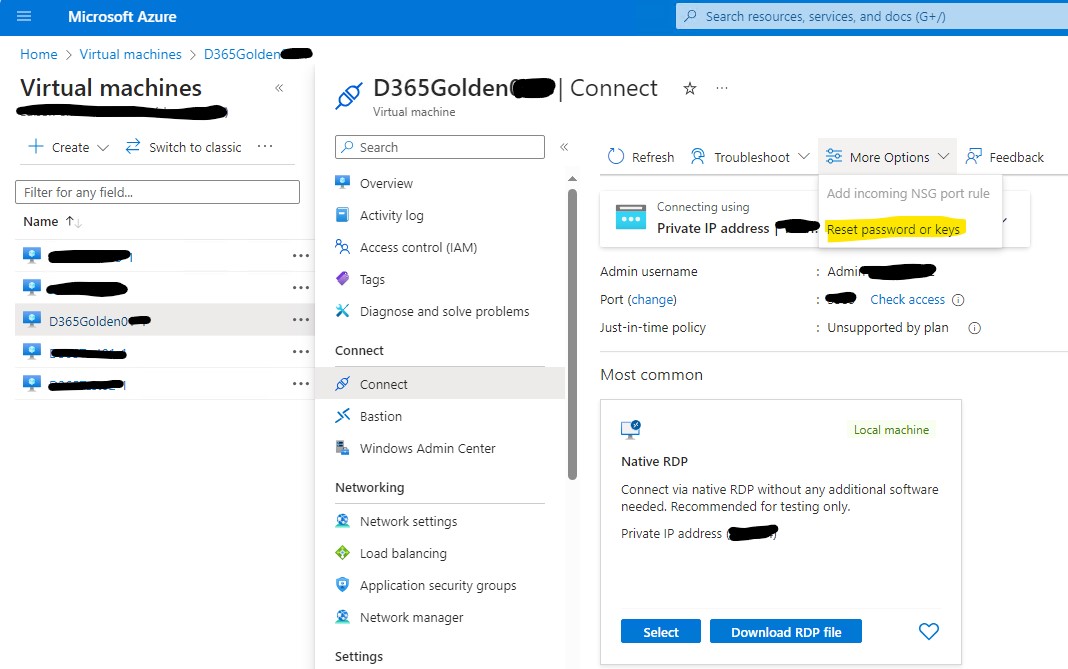Click the Overview monitor icon
The height and width of the screenshot is (669, 1068).
pyautogui.click(x=343, y=182)
